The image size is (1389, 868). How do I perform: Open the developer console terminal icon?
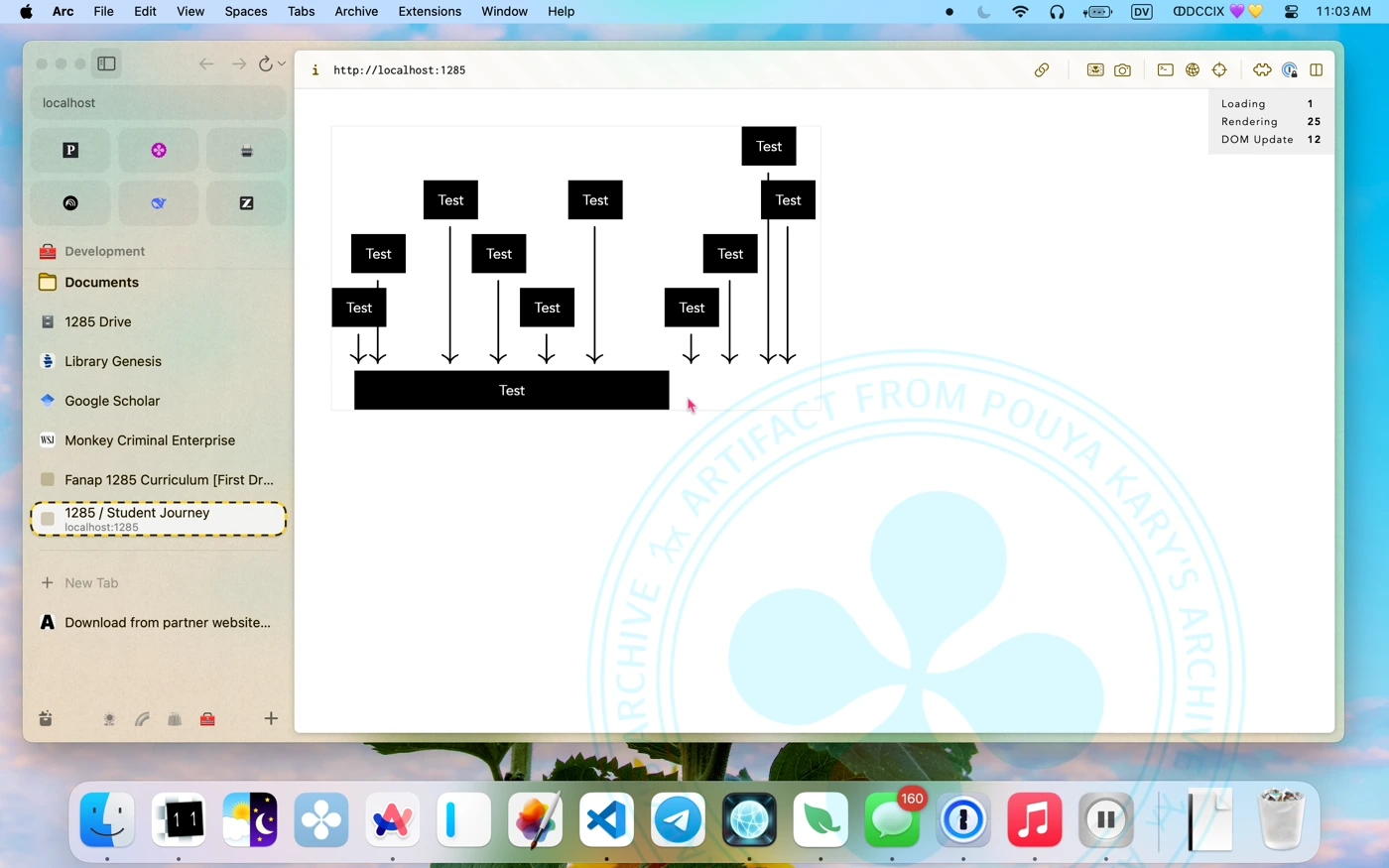1166,70
